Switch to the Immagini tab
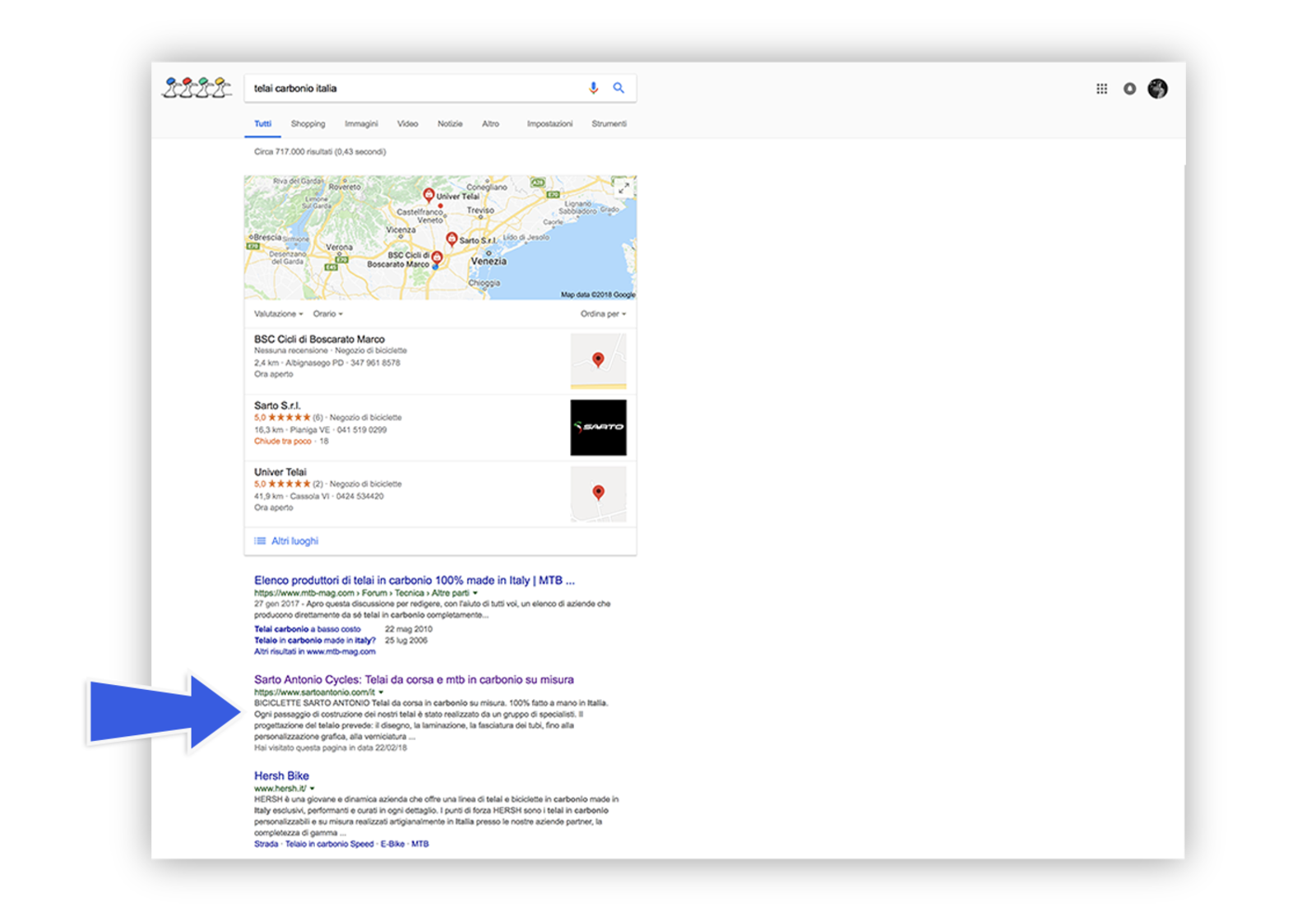The width and height of the screenshot is (1316, 921). (x=361, y=124)
